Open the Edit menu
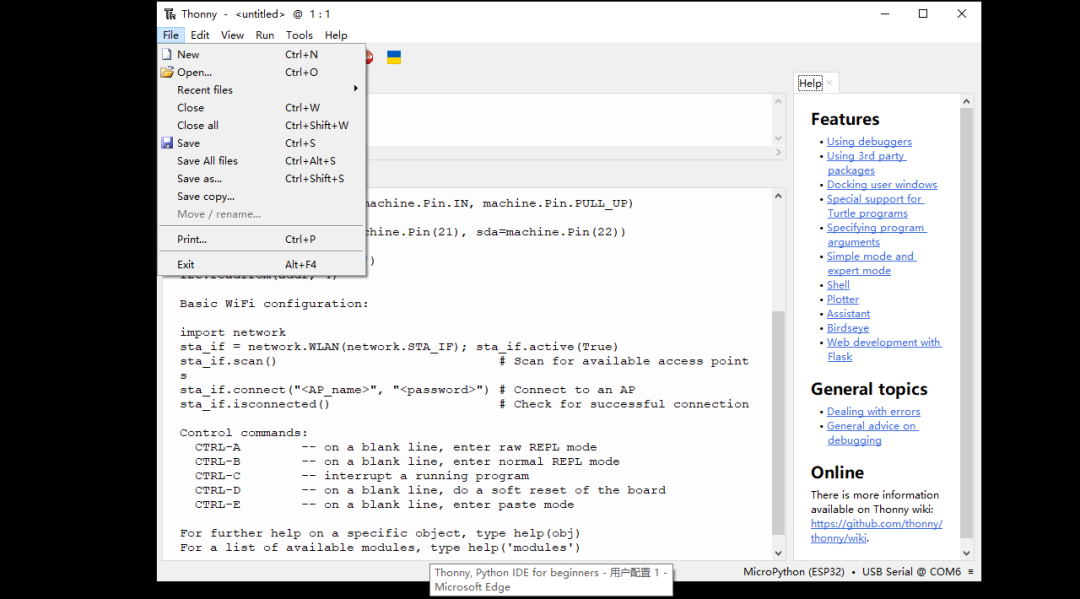 pos(200,35)
